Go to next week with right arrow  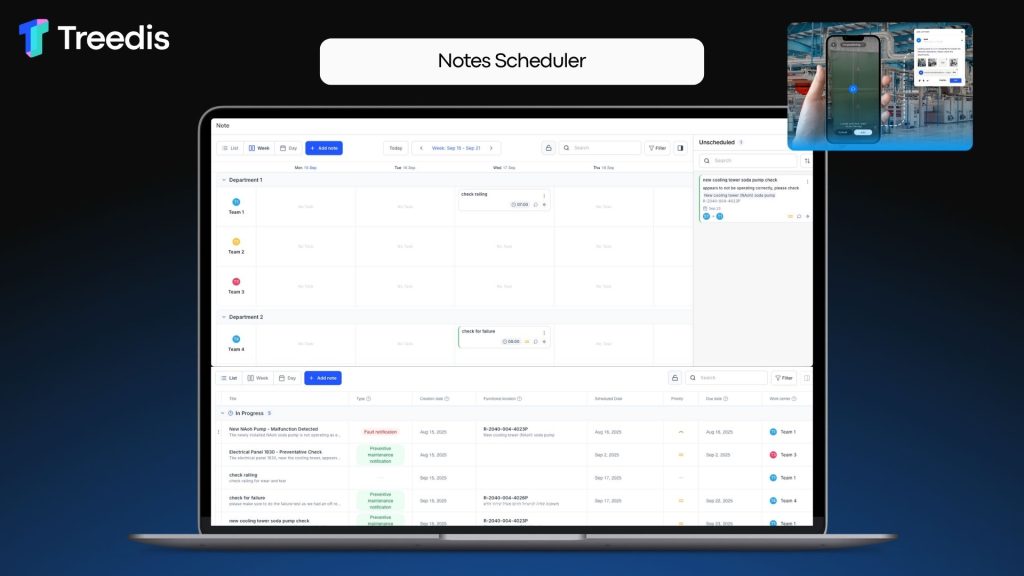491,148
